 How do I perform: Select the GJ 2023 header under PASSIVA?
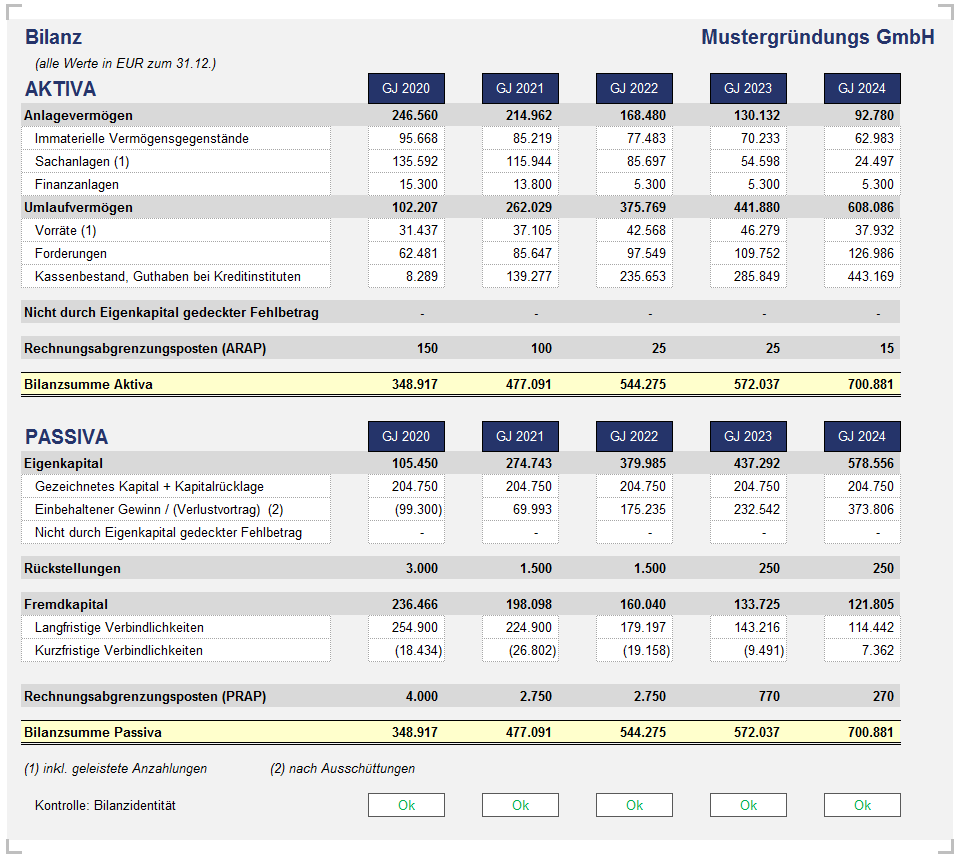pyautogui.click(x=748, y=436)
